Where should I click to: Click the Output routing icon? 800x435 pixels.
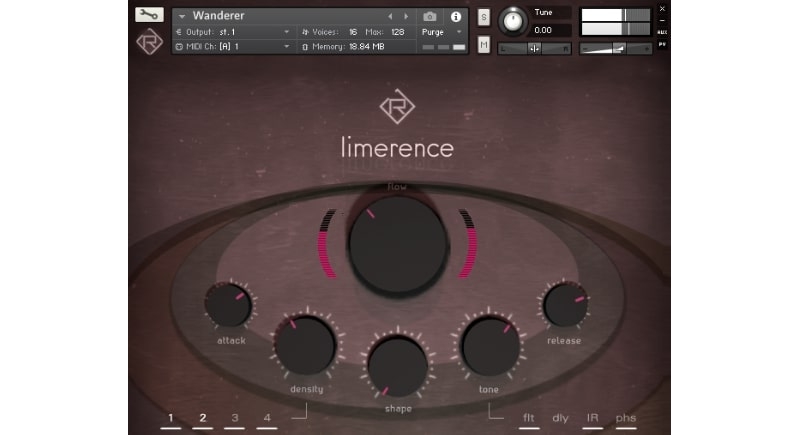click(x=179, y=32)
